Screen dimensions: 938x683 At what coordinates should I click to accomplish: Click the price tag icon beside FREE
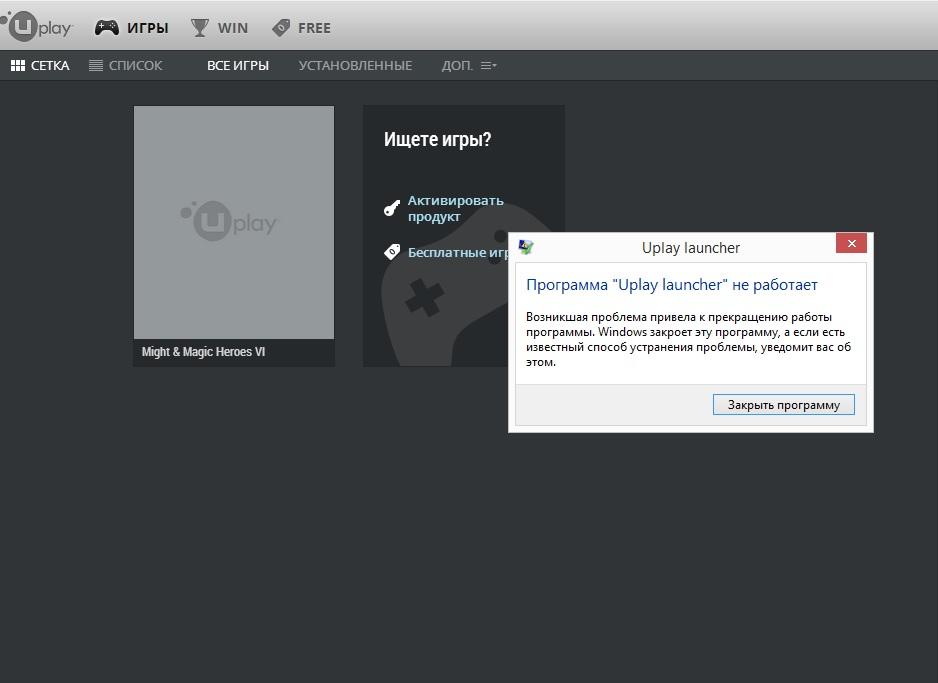[x=281, y=28]
